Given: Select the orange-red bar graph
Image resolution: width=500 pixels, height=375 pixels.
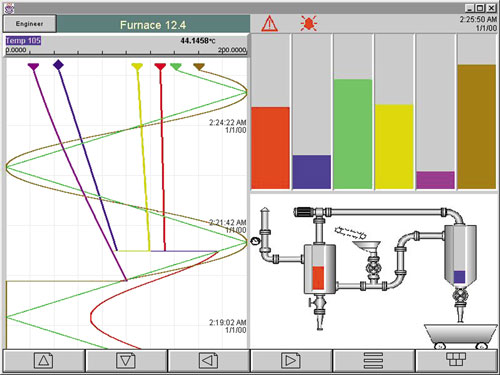Looking at the screenshot, I should [270, 148].
